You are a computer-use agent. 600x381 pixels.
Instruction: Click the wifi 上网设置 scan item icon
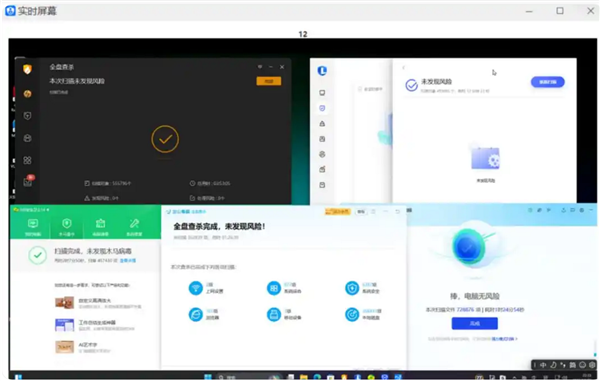196,288
